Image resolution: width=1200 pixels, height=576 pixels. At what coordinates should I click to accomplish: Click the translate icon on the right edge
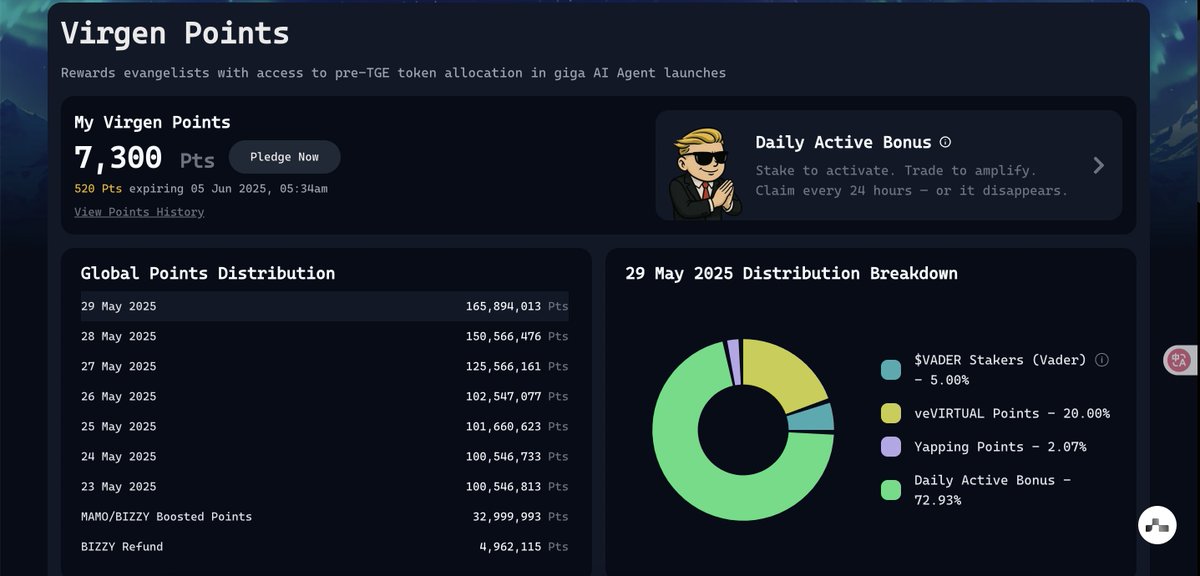tap(1179, 361)
